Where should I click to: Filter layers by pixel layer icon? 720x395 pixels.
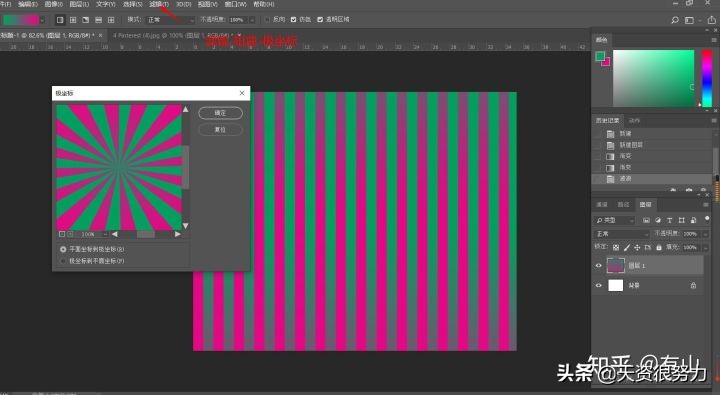pyautogui.click(x=646, y=220)
